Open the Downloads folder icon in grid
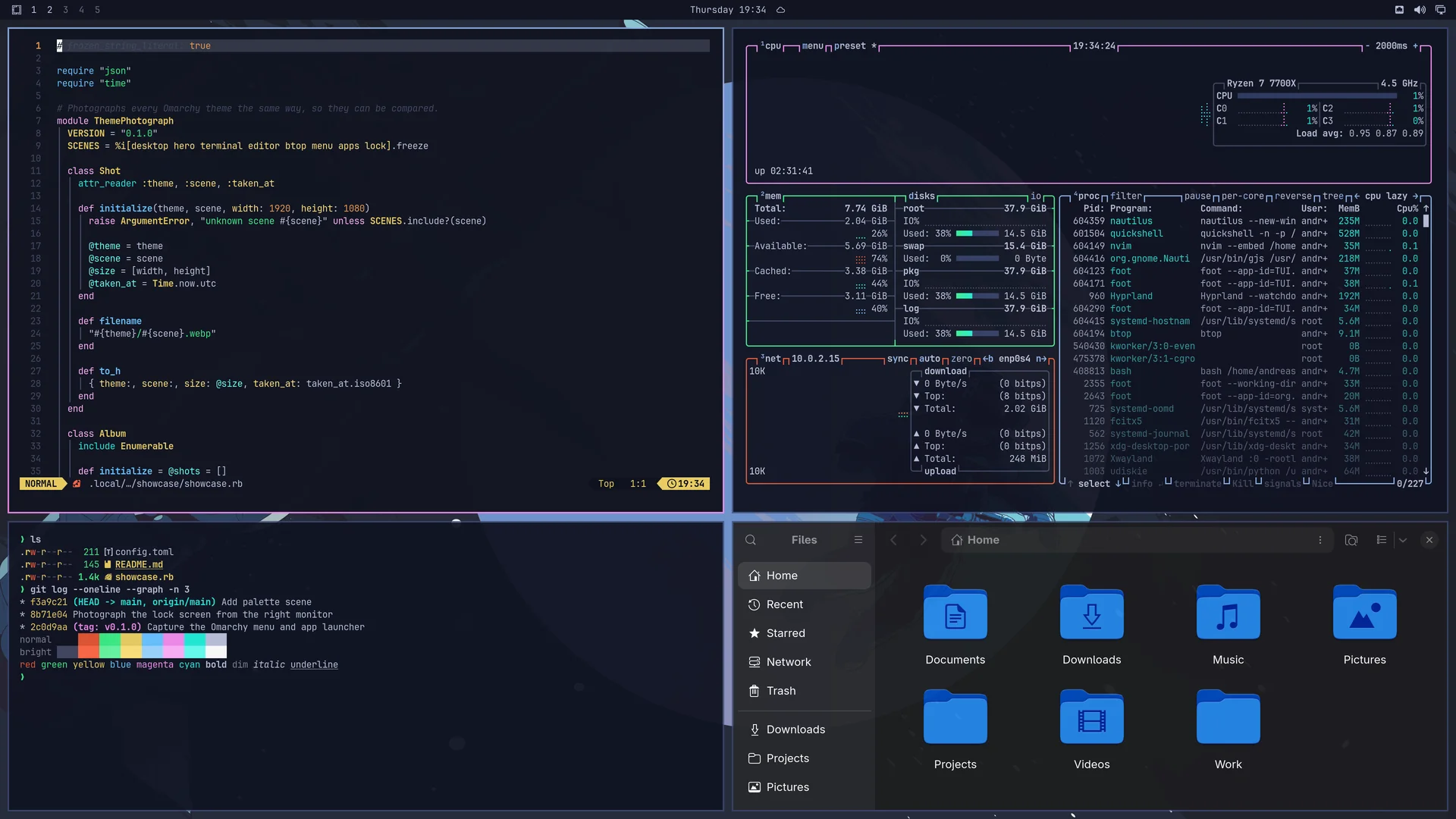 pyautogui.click(x=1091, y=626)
